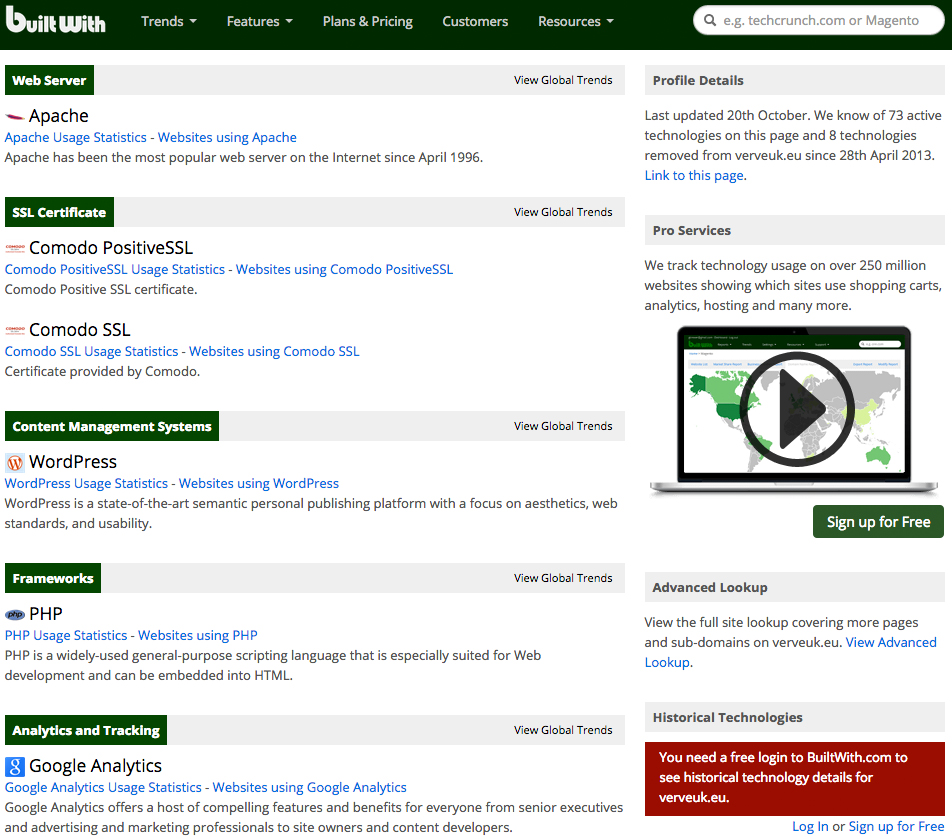Click the Comodo PositiveSSL logo icon
The image size is (952, 839).
pos(15,248)
